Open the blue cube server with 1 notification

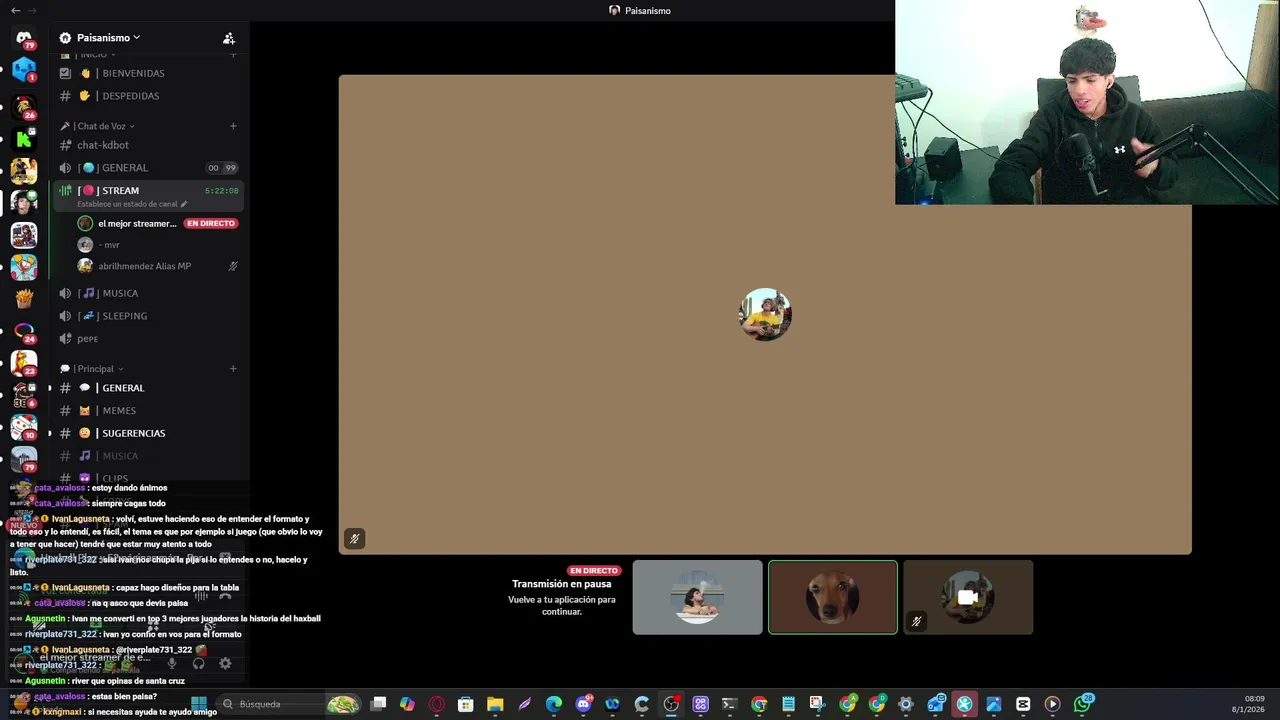pos(24,71)
